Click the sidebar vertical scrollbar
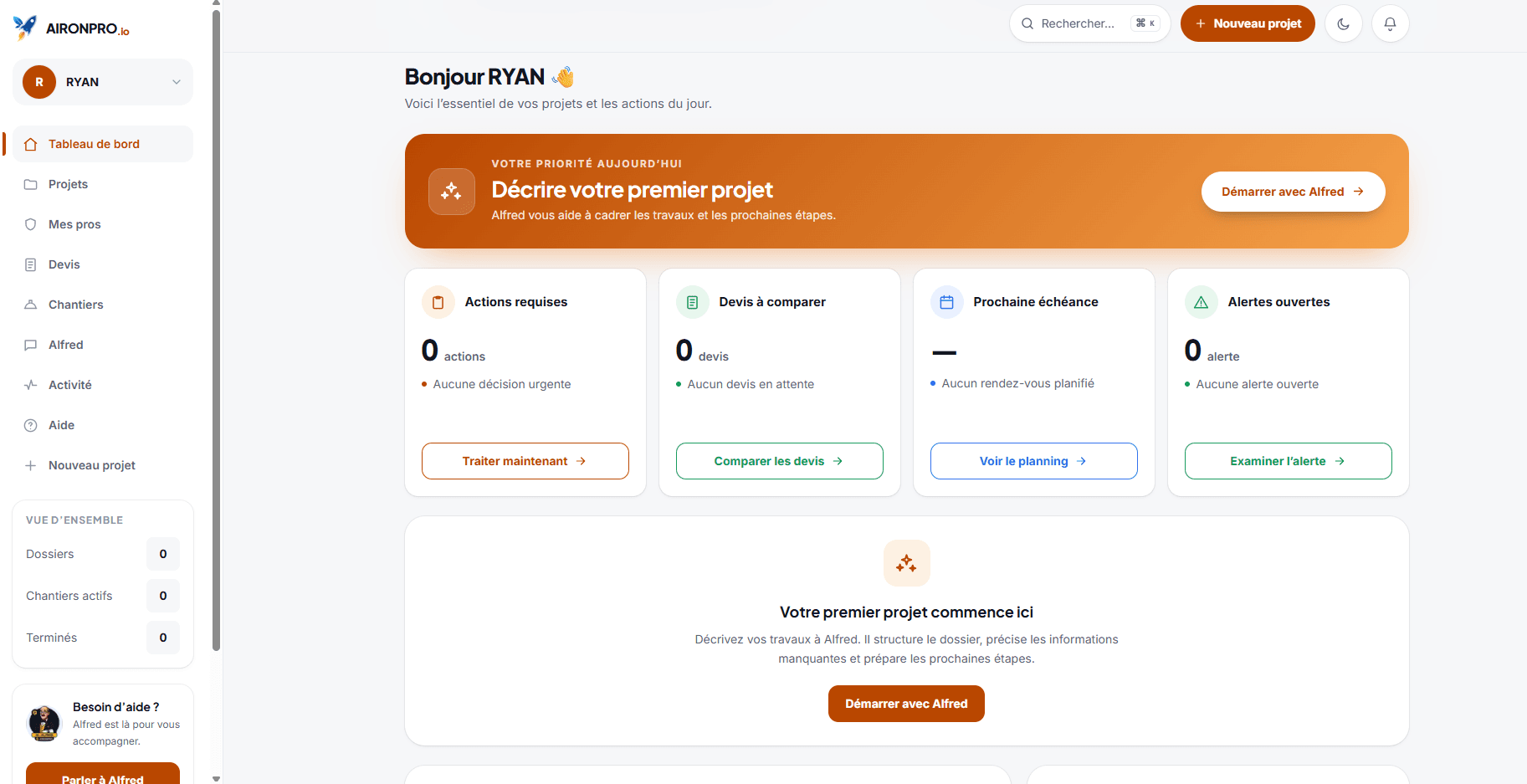Screen dimensions: 1527x784 tap(217, 331)
